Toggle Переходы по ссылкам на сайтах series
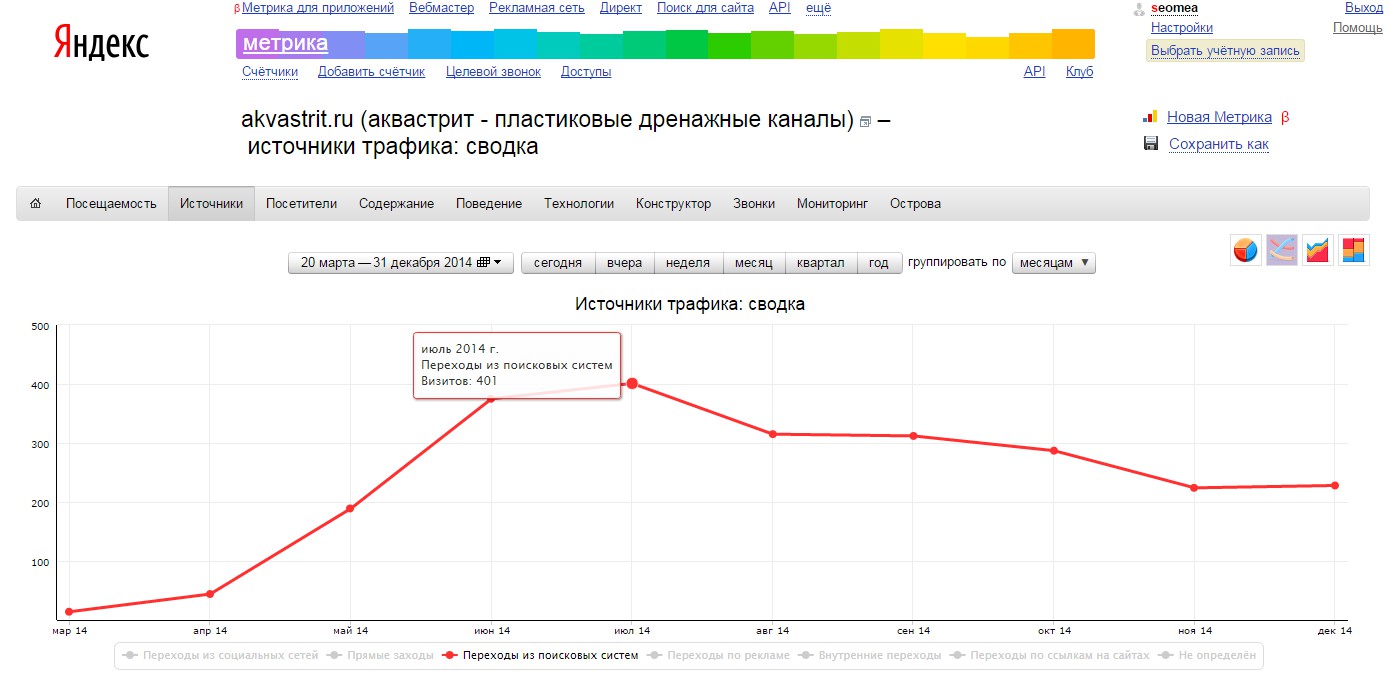 [1050, 656]
